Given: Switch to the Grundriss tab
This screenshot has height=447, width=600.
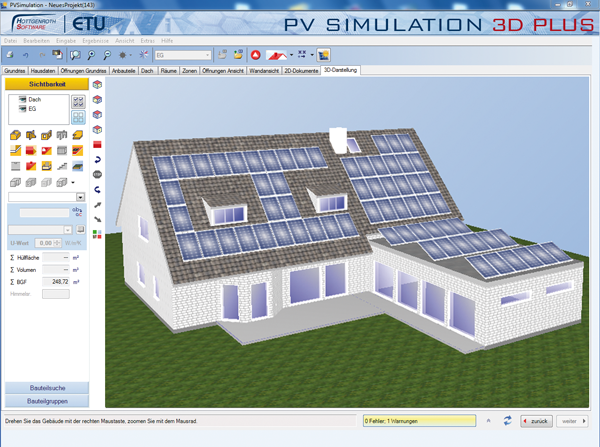Looking at the screenshot, I should point(15,71).
